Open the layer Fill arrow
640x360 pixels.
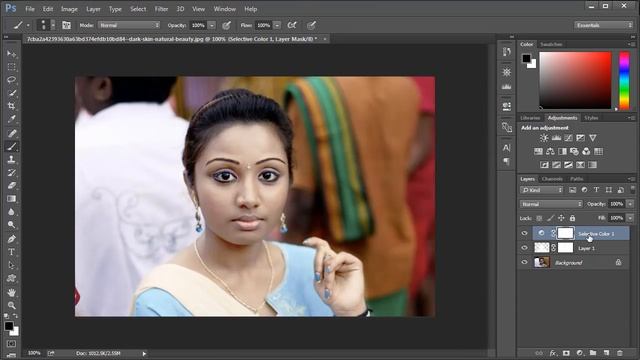pyautogui.click(x=630, y=218)
